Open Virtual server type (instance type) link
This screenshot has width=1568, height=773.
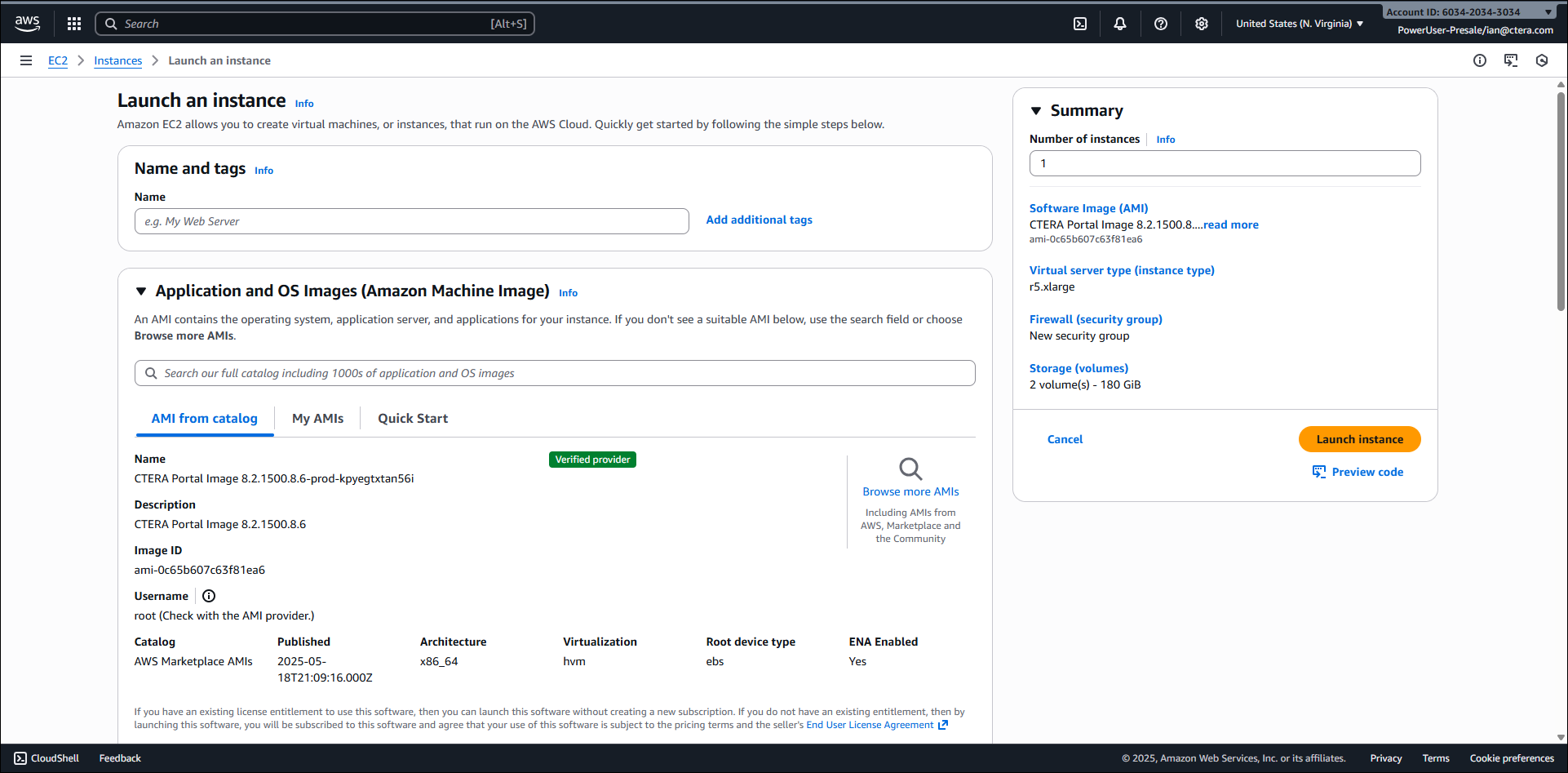pos(1122,270)
